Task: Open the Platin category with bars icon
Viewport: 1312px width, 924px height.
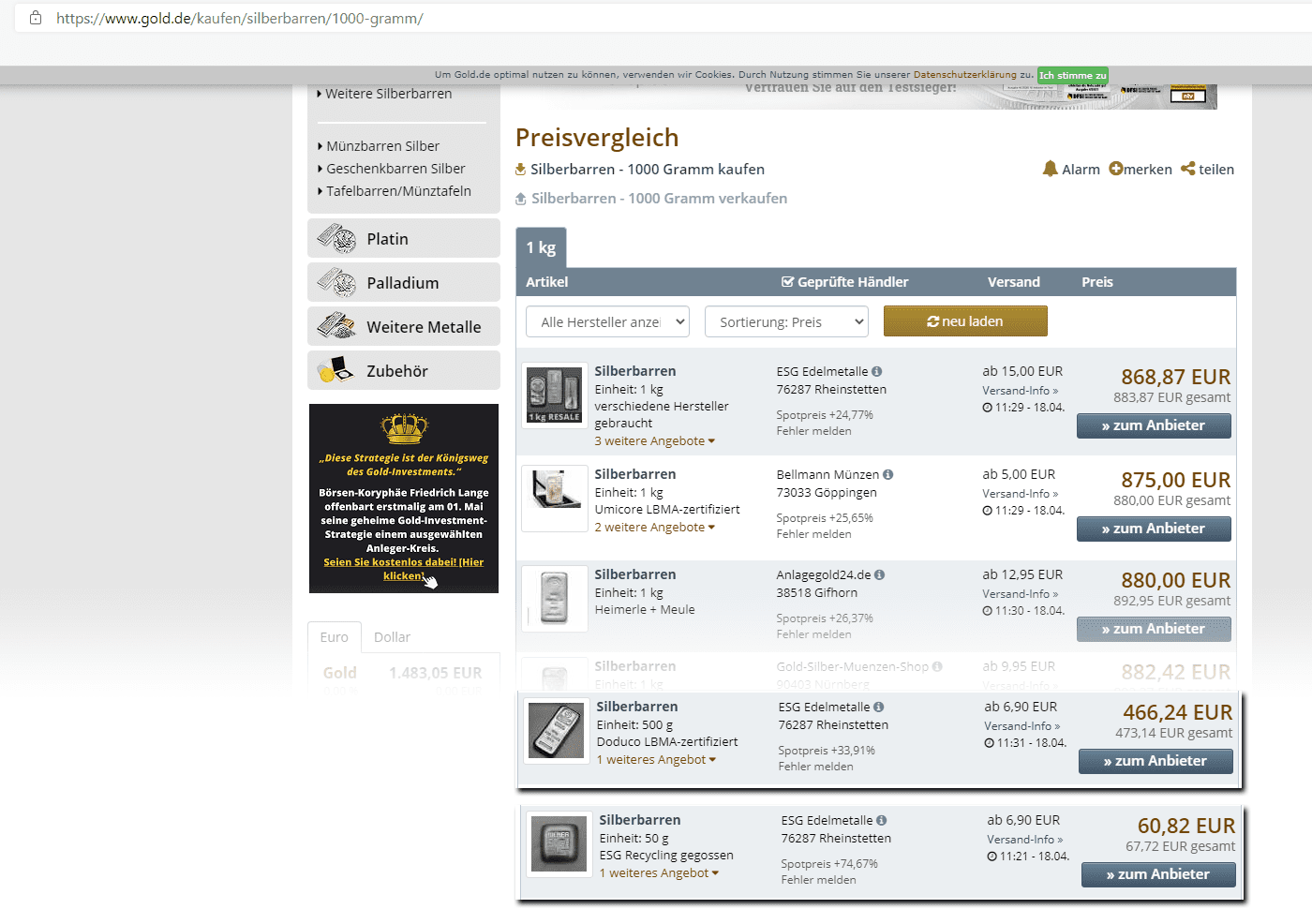Action: [335, 239]
